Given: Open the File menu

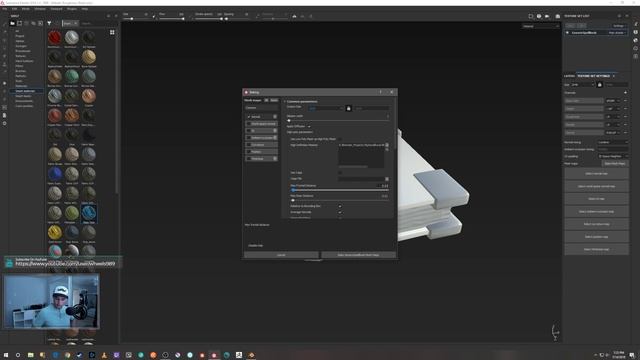Looking at the screenshot, I should [4, 9].
